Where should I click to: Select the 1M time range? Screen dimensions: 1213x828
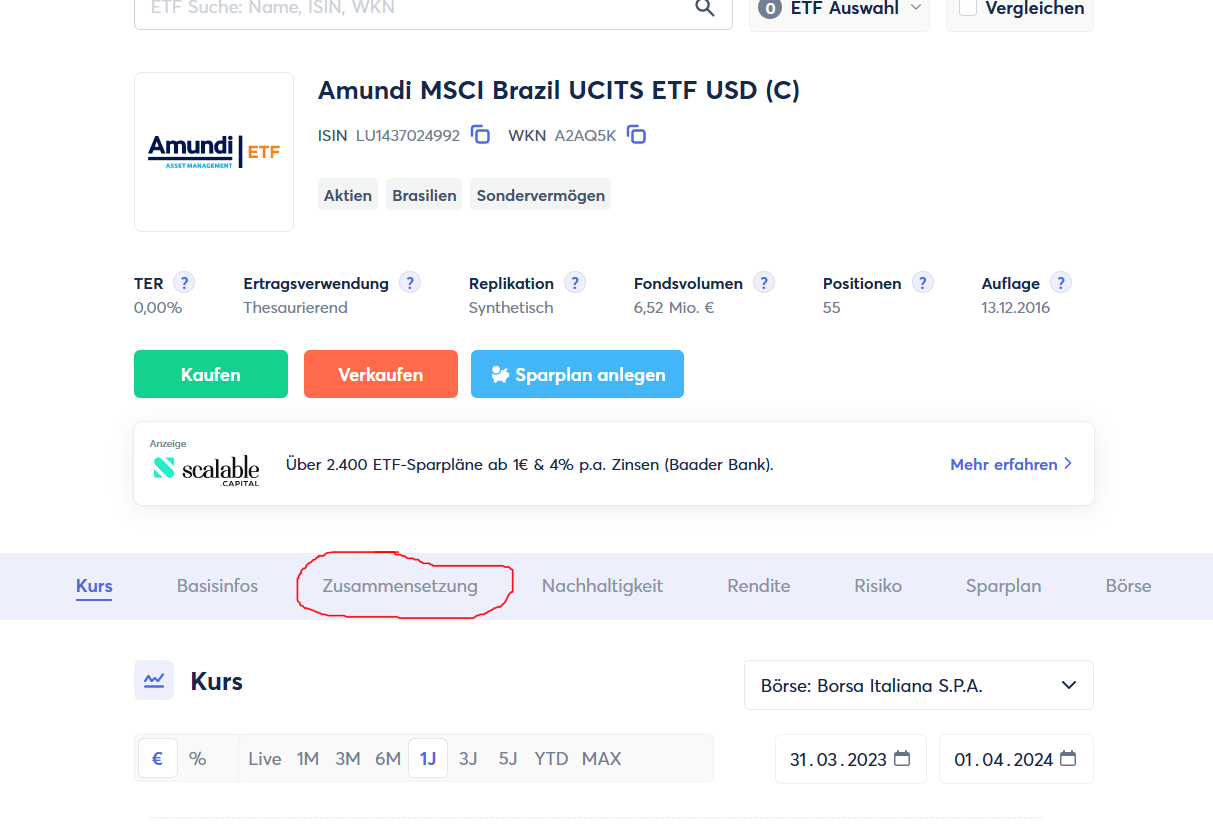(x=308, y=759)
